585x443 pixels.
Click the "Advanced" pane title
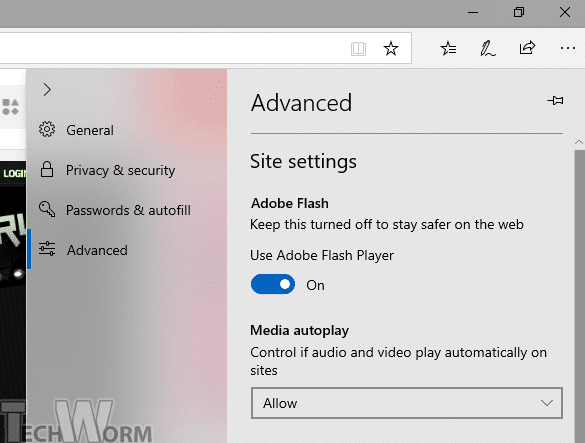[301, 103]
